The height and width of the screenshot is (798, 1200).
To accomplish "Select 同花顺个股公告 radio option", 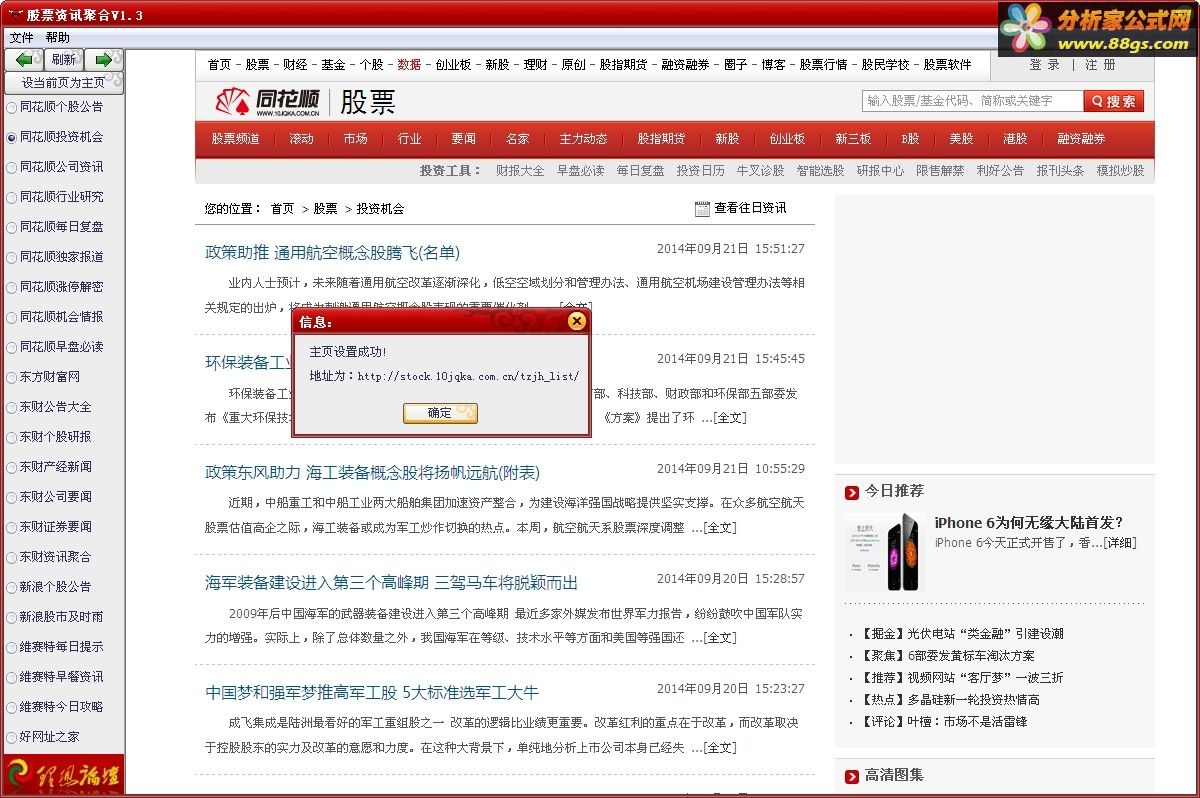I will (55, 107).
